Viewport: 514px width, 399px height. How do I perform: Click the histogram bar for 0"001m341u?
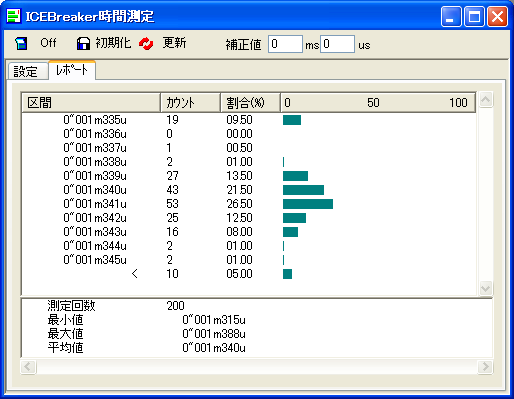click(x=308, y=204)
